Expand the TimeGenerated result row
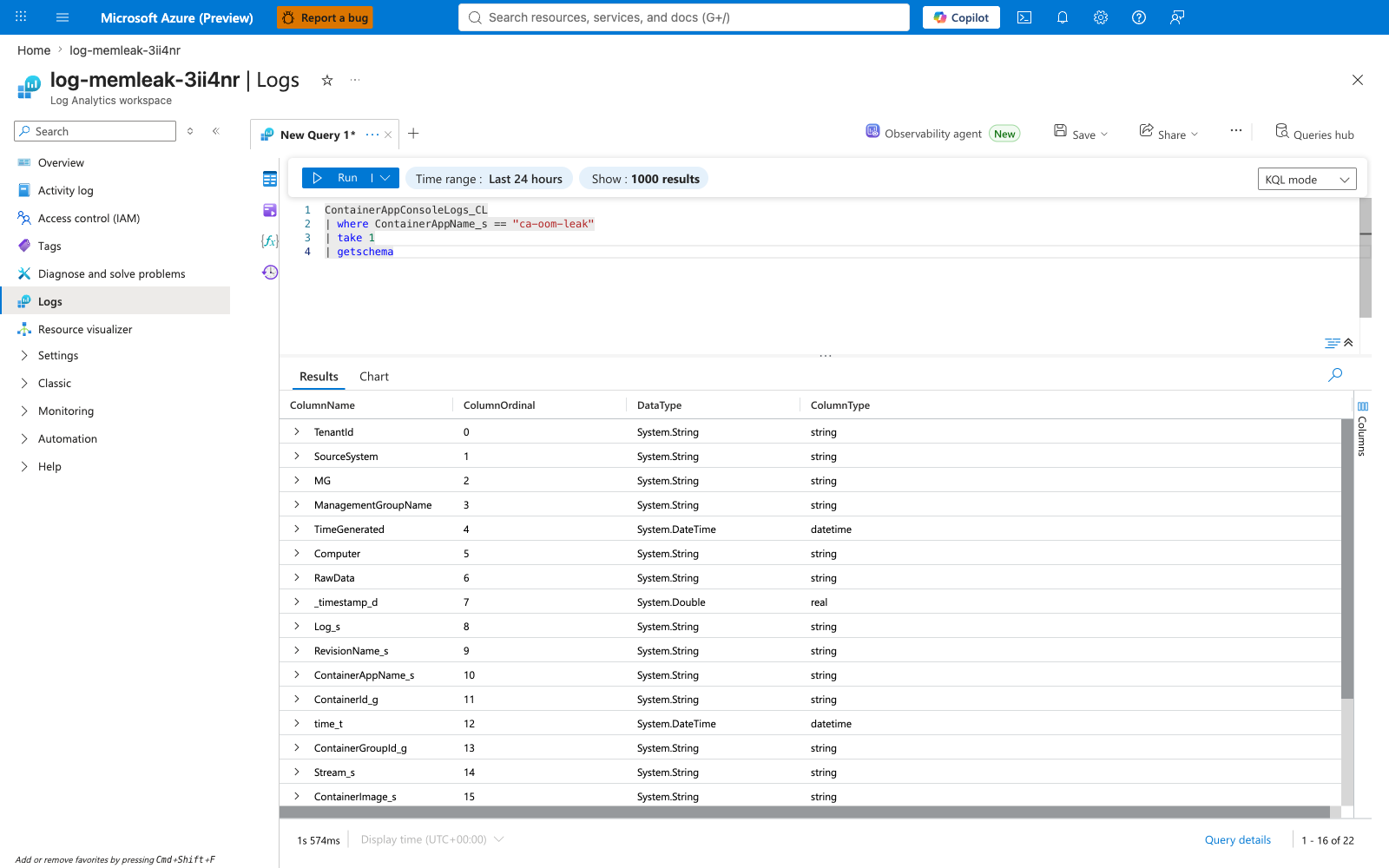This screenshot has width=1389, height=868. click(x=297, y=529)
